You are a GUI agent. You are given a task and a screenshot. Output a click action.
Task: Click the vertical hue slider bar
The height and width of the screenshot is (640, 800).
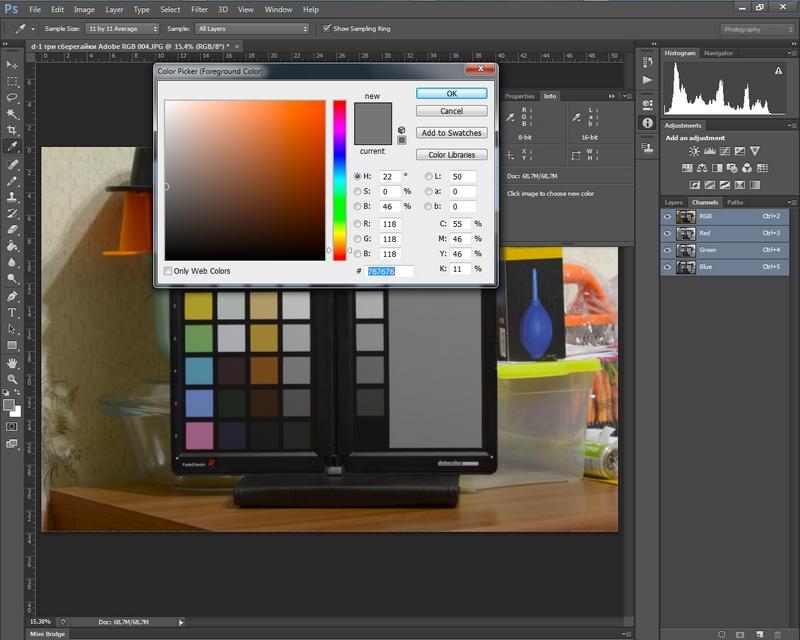point(339,180)
